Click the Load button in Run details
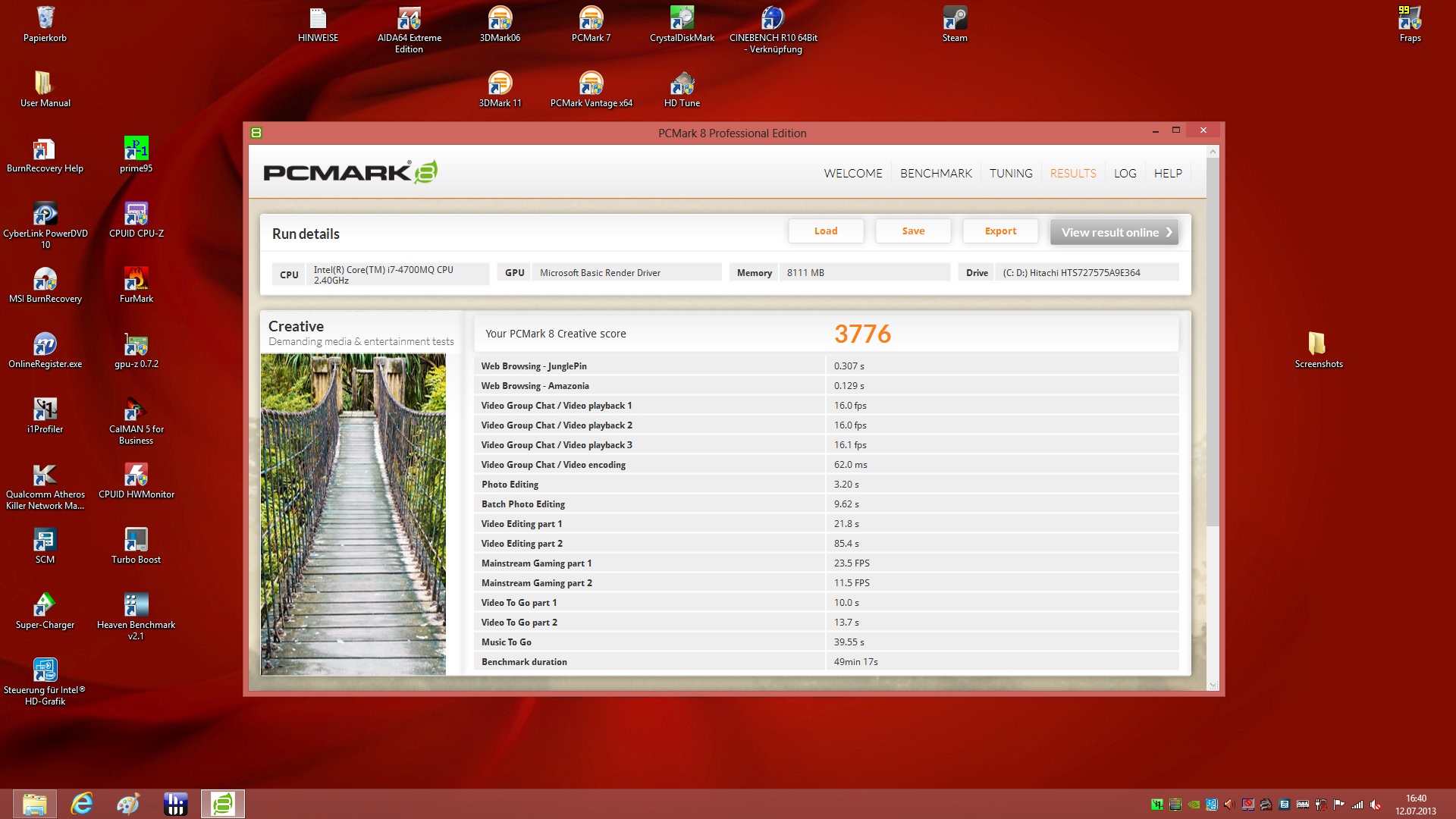The height and width of the screenshot is (819, 1456). [825, 231]
